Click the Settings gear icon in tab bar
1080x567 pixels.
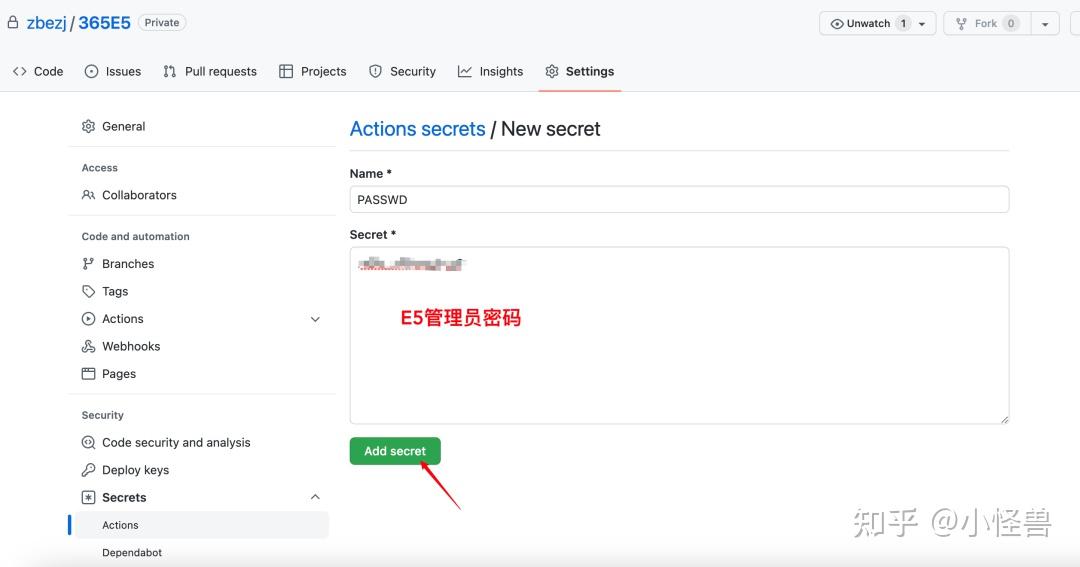(x=552, y=72)
